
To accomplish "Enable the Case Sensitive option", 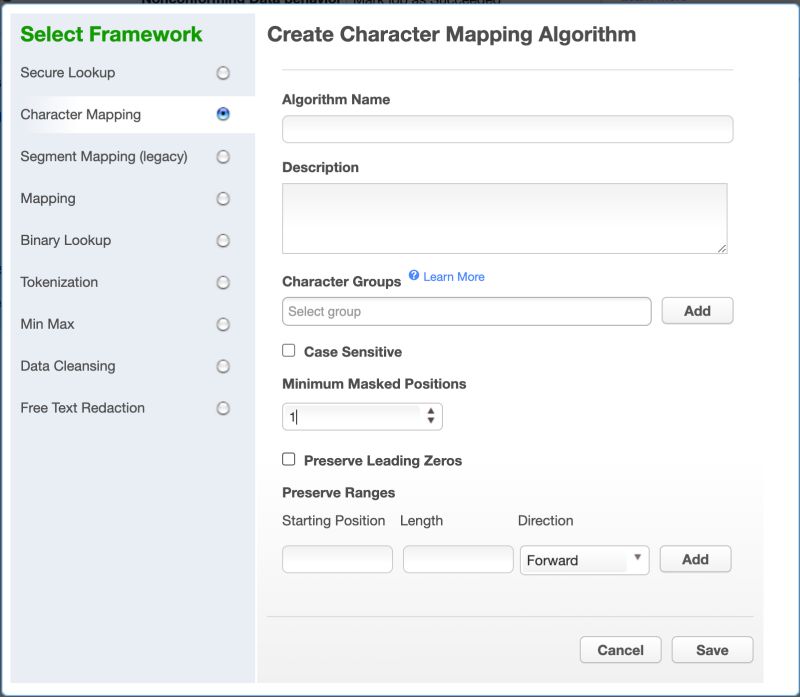I will pos(289,351).
